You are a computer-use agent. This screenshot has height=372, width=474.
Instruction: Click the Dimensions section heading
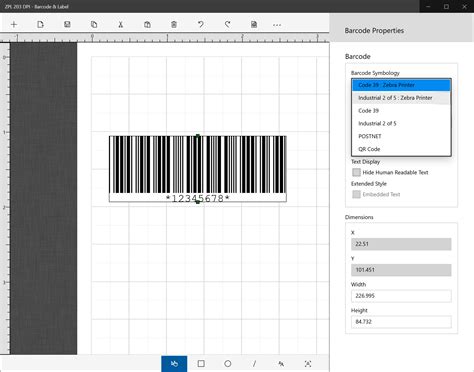[x=359, y=217]
